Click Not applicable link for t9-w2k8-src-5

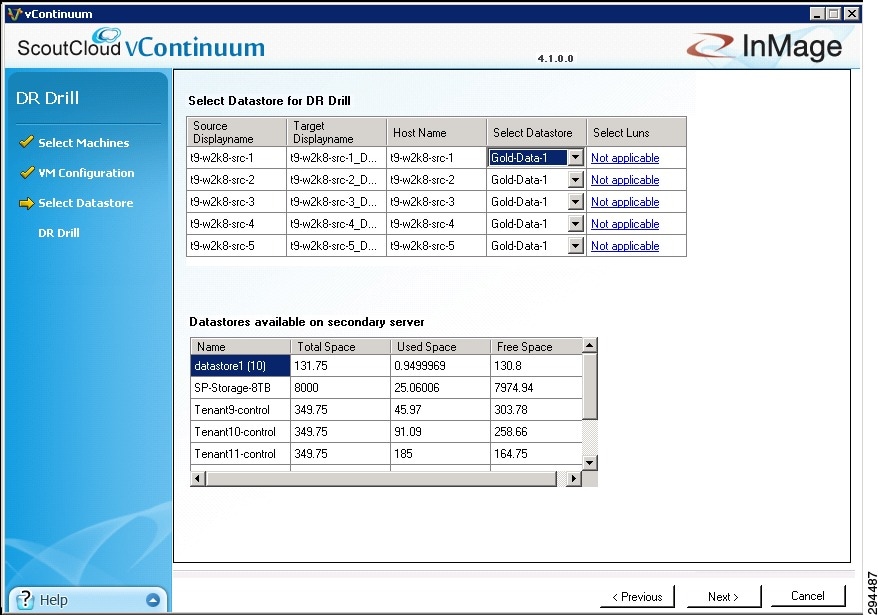pos(625,245)
